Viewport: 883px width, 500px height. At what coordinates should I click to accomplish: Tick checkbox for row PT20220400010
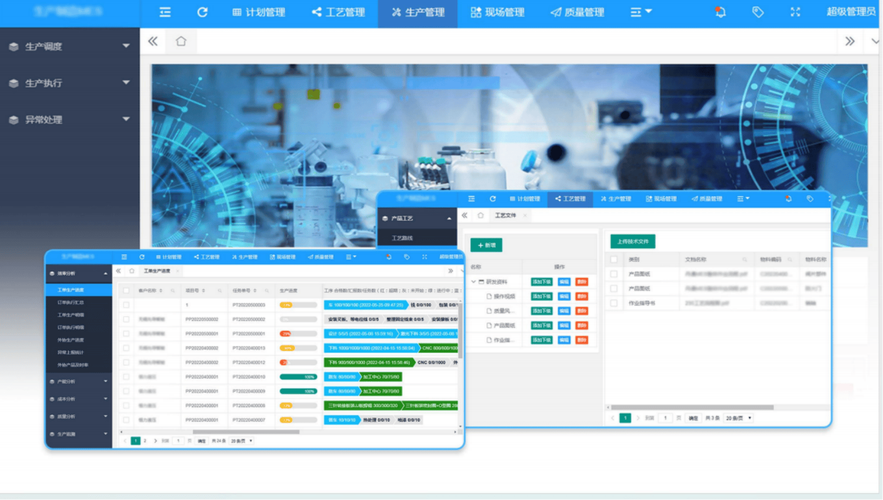[x=126, y=377]
